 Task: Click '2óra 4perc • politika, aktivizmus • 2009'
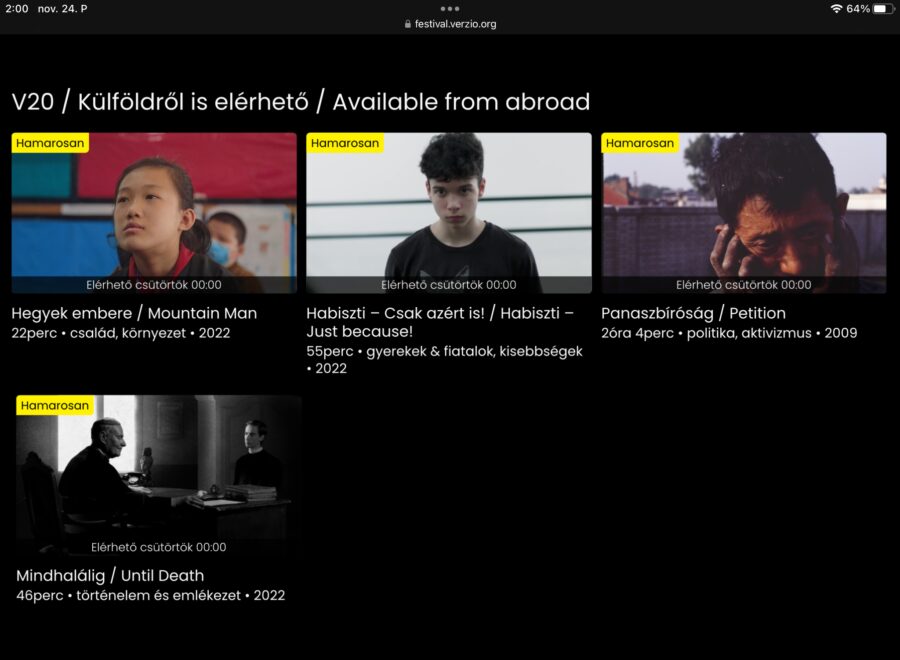[x=729, y=333]
